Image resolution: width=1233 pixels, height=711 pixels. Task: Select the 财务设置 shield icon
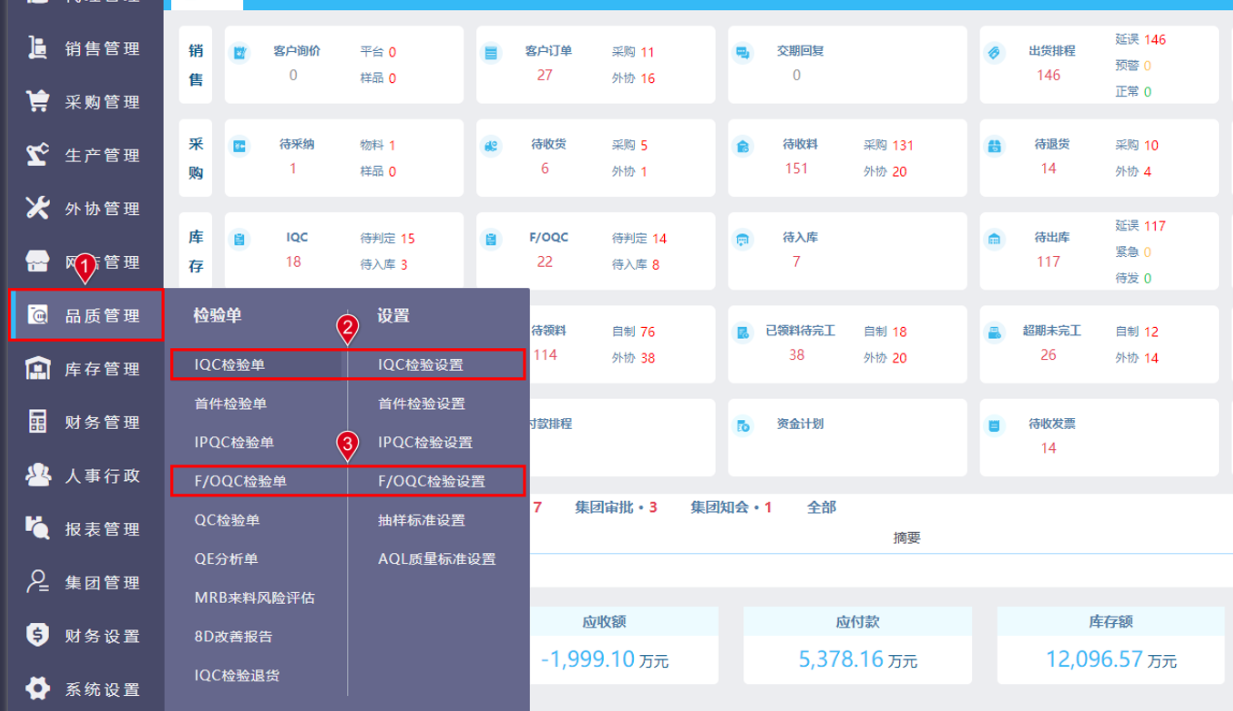coord(37,636)
